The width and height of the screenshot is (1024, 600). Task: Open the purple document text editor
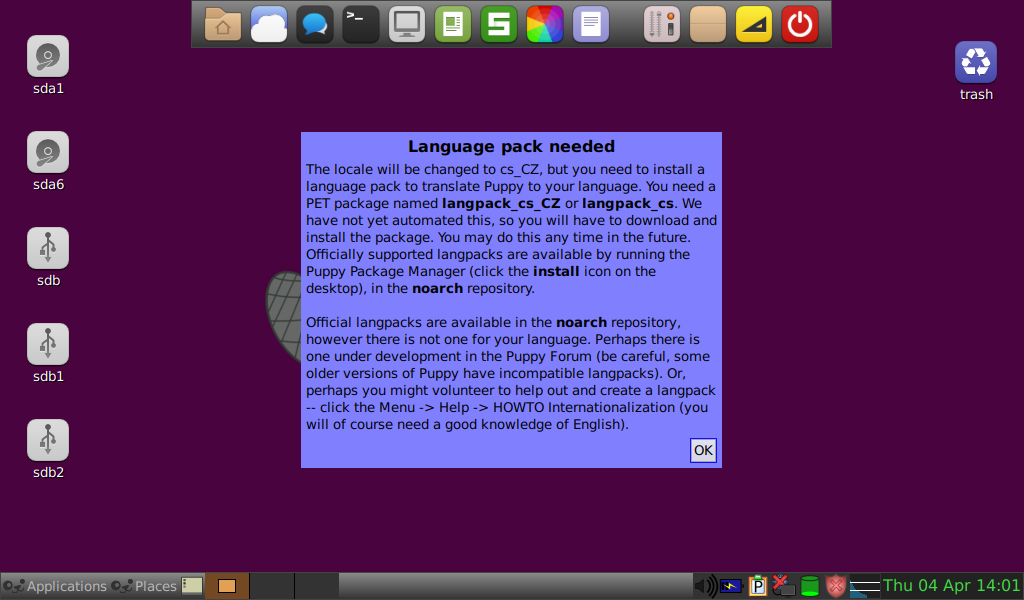(590, 23)
